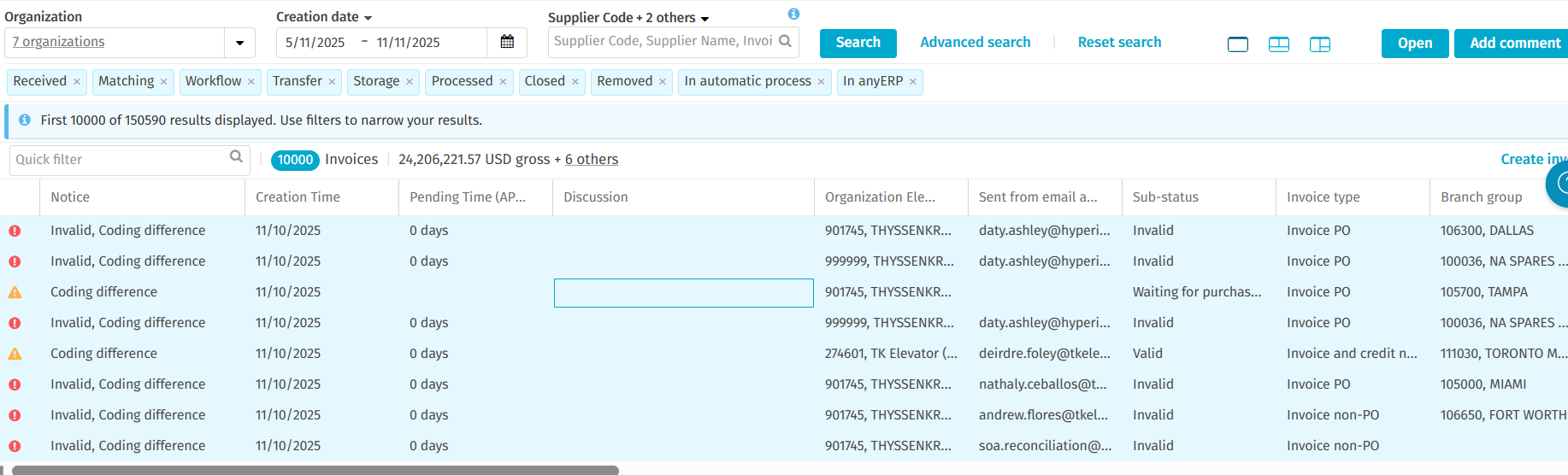Expand the Organization dropdown
The width and height of the screenshot is (1568, 475).
[x=239, y=43]
